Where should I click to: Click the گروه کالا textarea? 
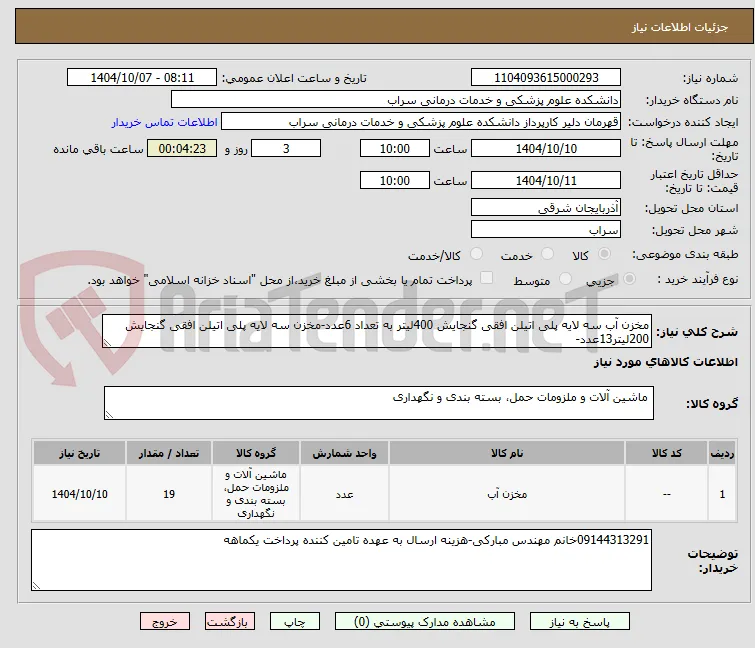coord(379,403)
